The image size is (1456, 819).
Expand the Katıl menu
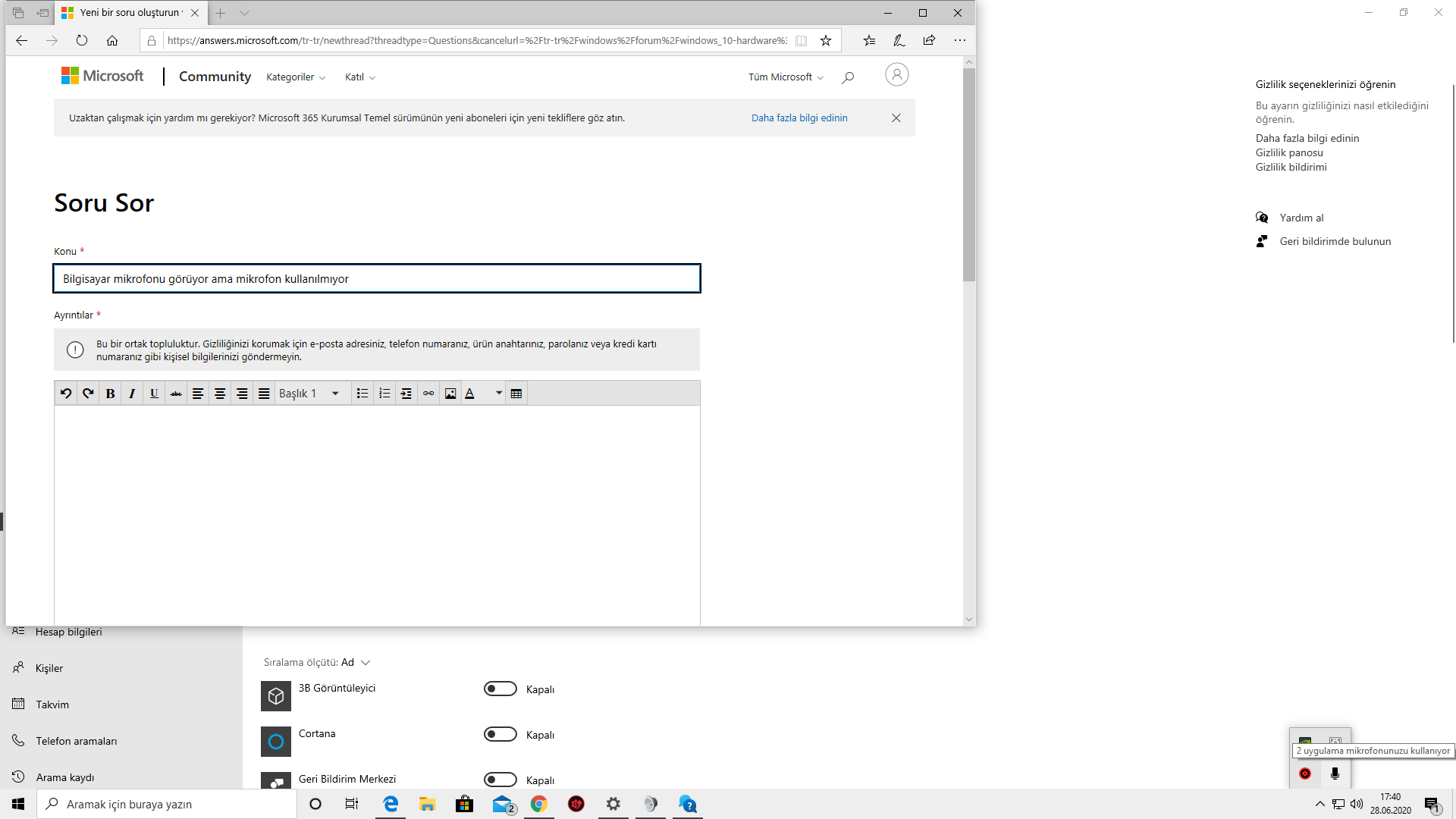pyautogui.click(x=360, y=77)
